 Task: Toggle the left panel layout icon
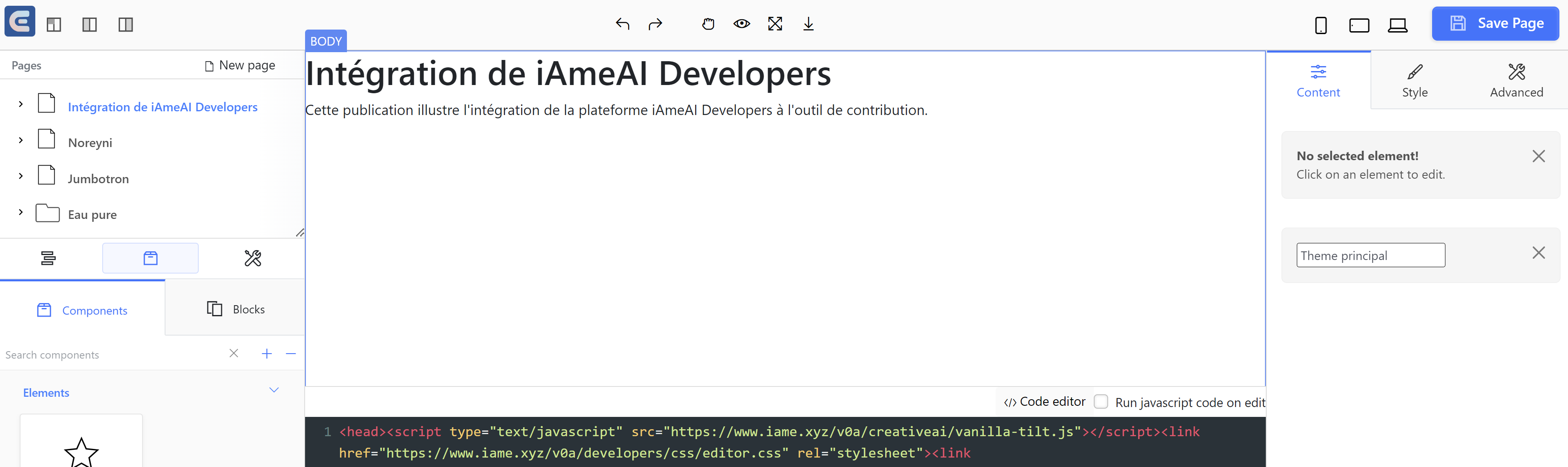pos(54,24)
